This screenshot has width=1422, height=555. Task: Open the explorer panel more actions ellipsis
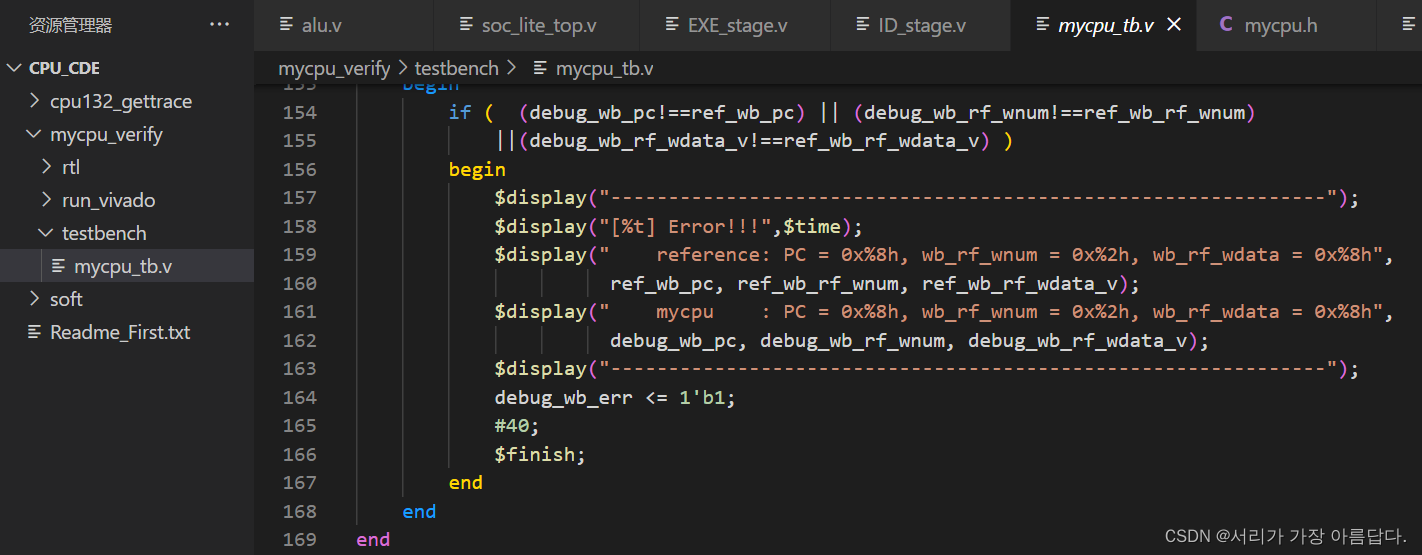tap(220, 25)
